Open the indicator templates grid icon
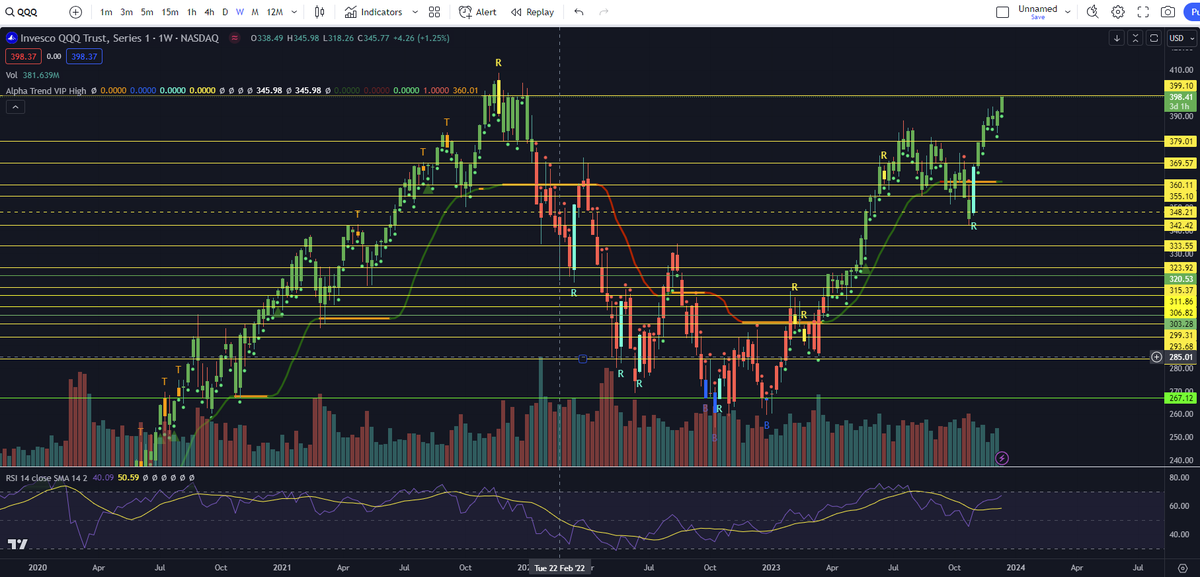Screen dimensions: 1200x577 (x=434, y=12)
